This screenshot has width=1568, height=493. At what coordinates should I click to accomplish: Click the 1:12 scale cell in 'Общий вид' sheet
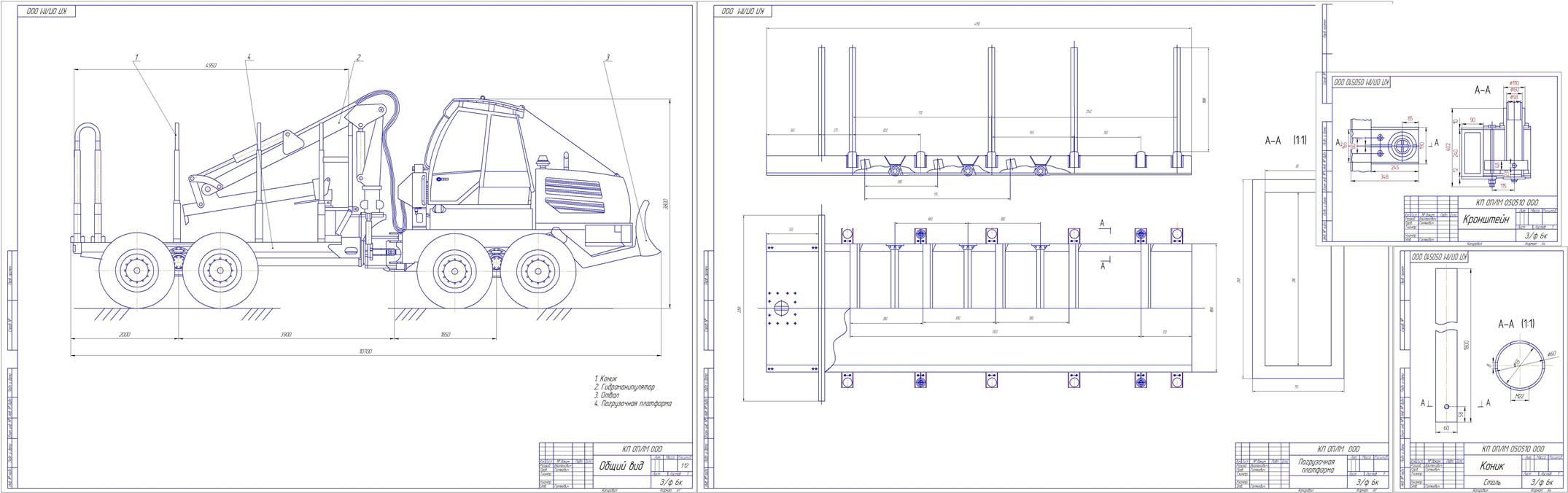(683, 465)
